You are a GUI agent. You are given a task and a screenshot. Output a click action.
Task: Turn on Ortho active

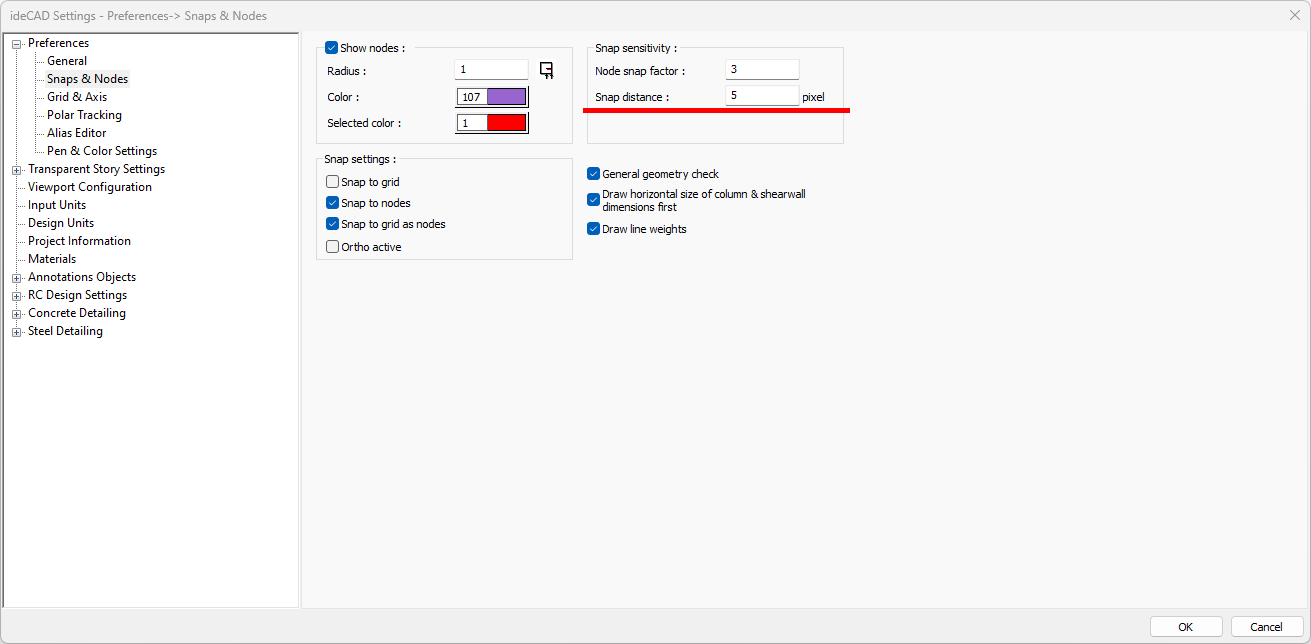(x=333, y=247)
